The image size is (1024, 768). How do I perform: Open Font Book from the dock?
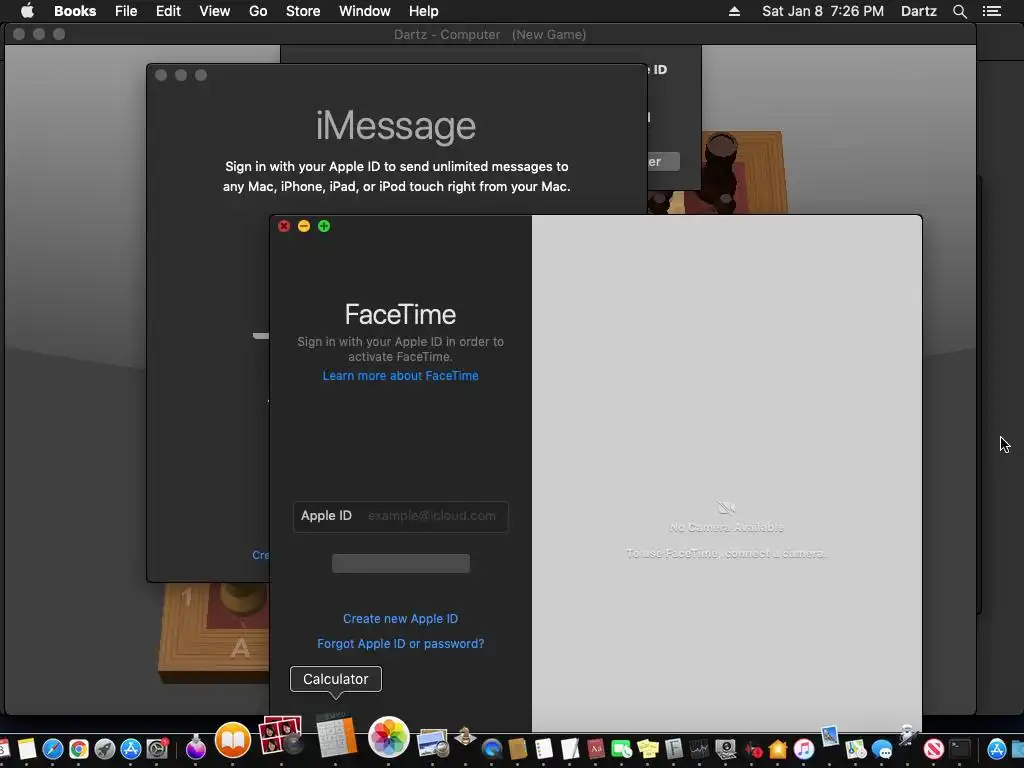[674, 748]
